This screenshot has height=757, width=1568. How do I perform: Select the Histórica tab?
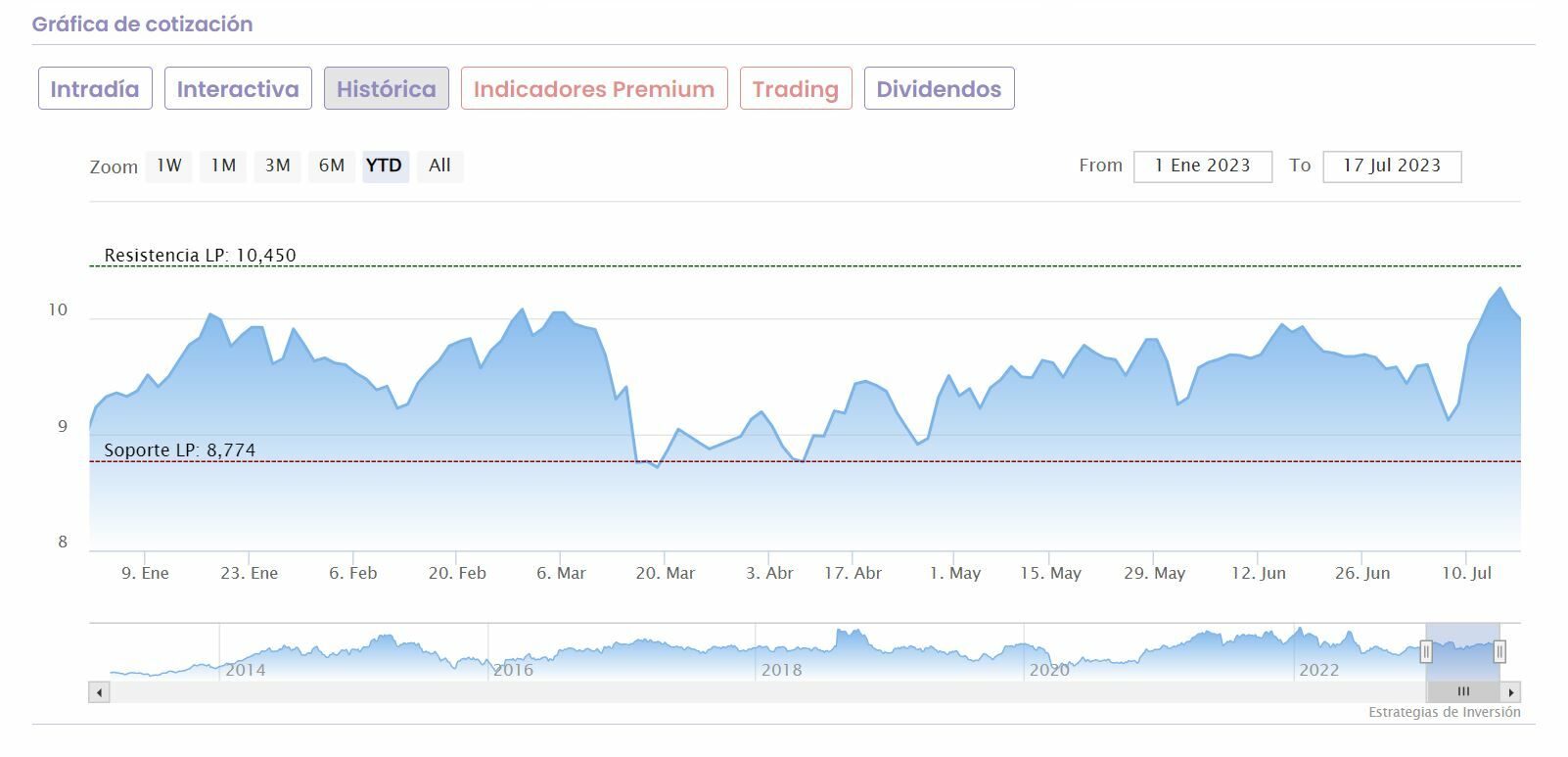coord(387,89)
